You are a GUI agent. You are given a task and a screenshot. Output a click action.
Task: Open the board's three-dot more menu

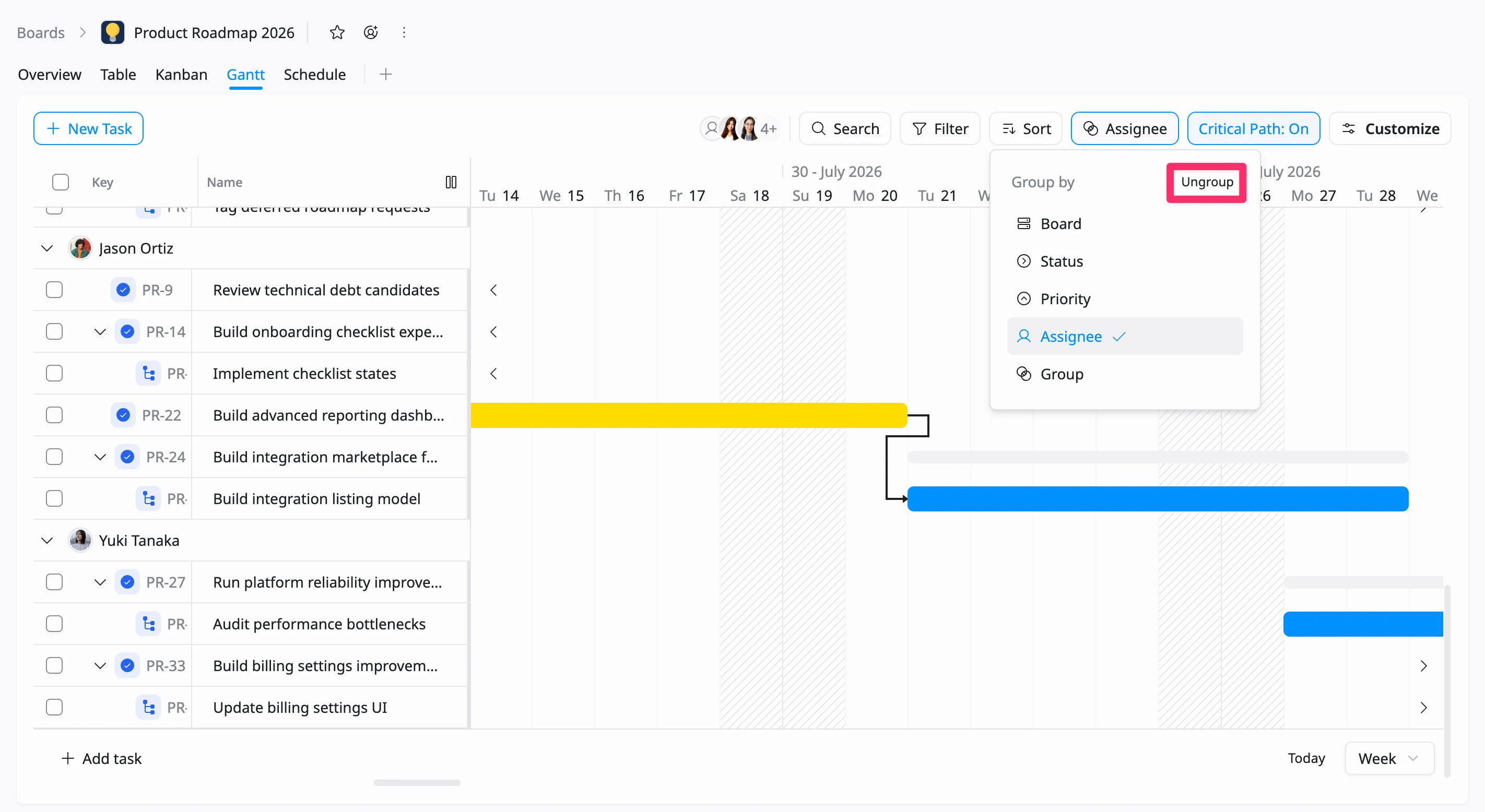(x=404, y=32)
